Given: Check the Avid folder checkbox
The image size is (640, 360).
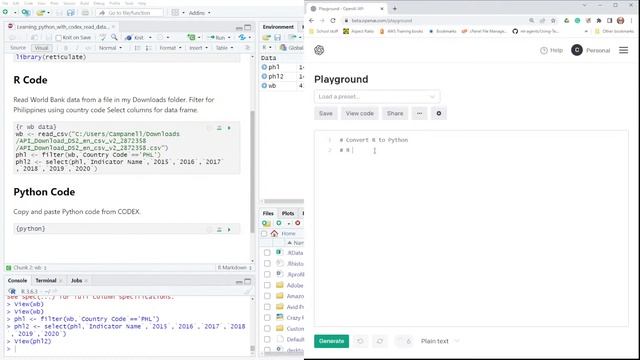Looking at the screenshot, I should (x=267, y=307).
